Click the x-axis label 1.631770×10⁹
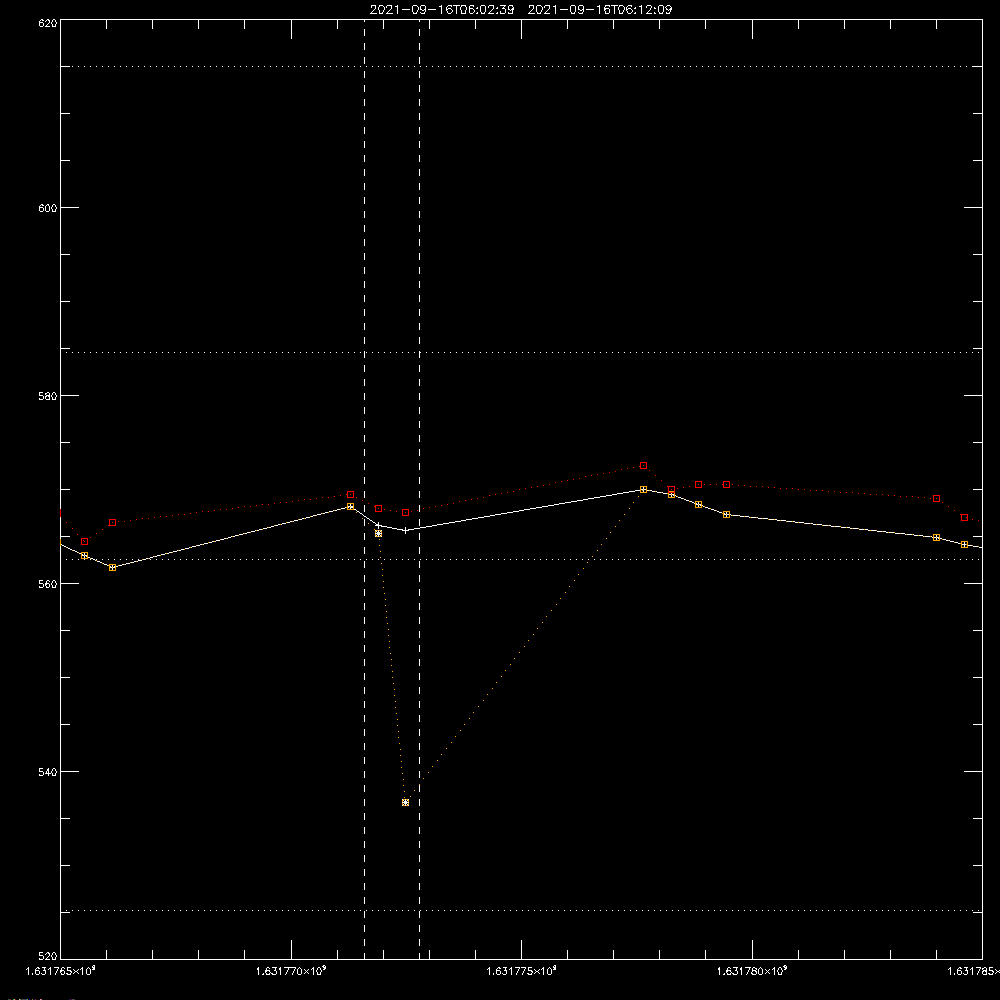 click(x=291, y=971)
